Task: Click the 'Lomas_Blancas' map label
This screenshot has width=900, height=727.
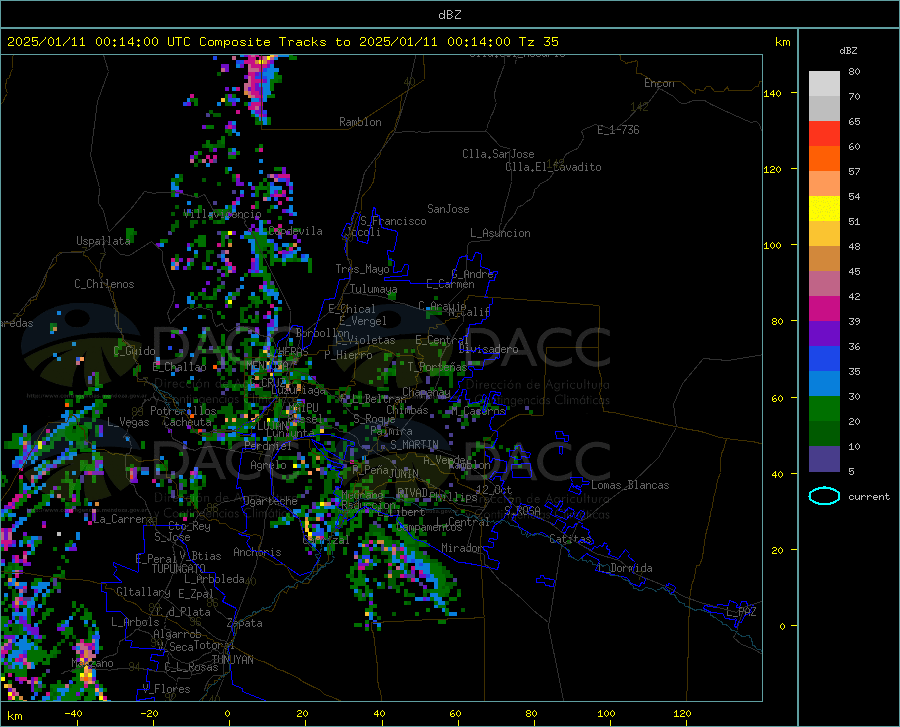Action: (x=630, y=485)
